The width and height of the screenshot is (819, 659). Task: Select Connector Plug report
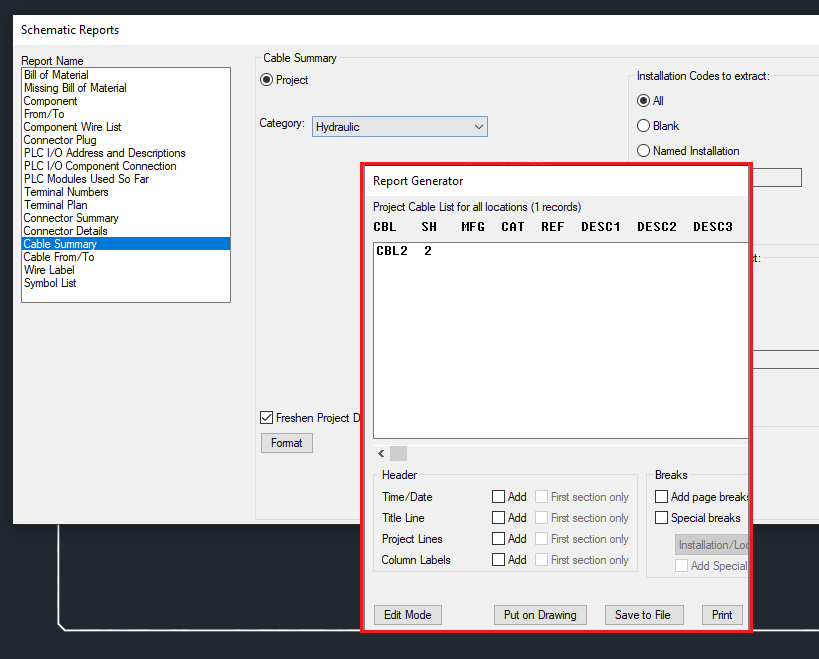126,140
